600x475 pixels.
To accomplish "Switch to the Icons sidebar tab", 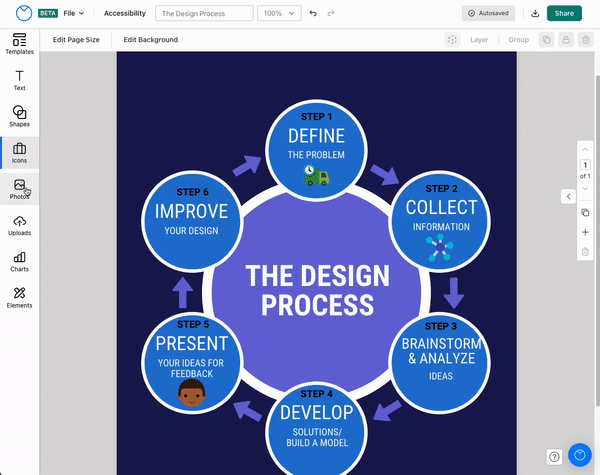I will [19, 153].
